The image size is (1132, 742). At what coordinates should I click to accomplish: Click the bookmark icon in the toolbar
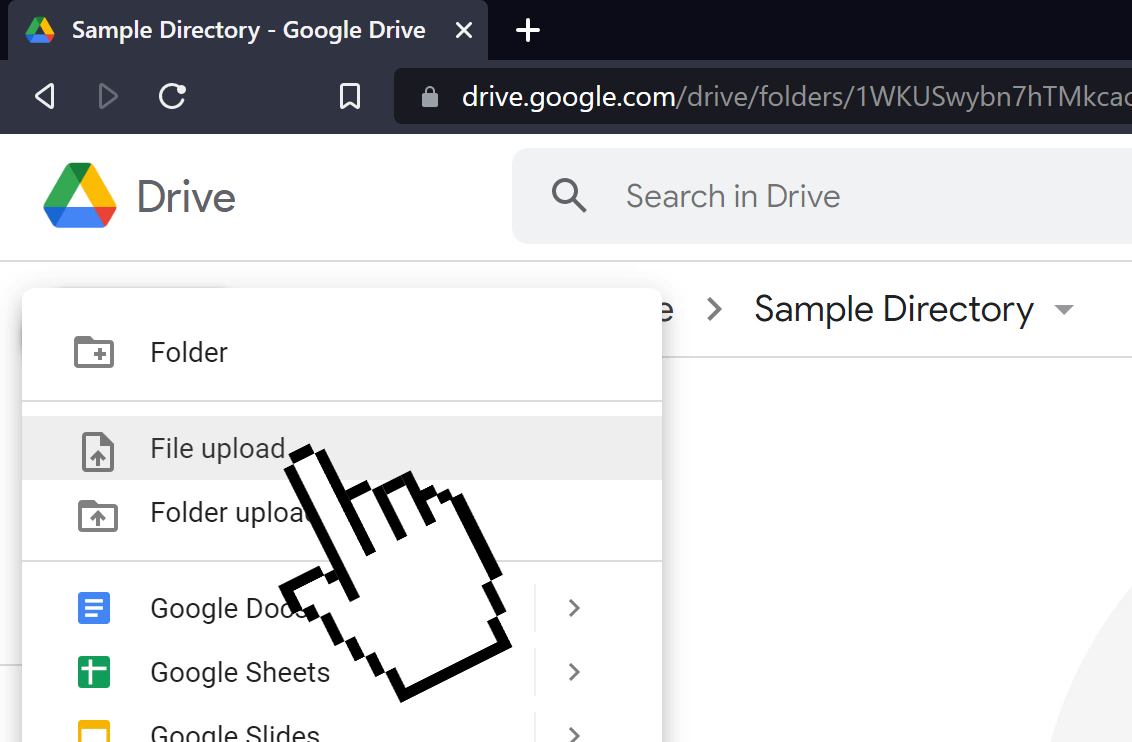point(349,96)
